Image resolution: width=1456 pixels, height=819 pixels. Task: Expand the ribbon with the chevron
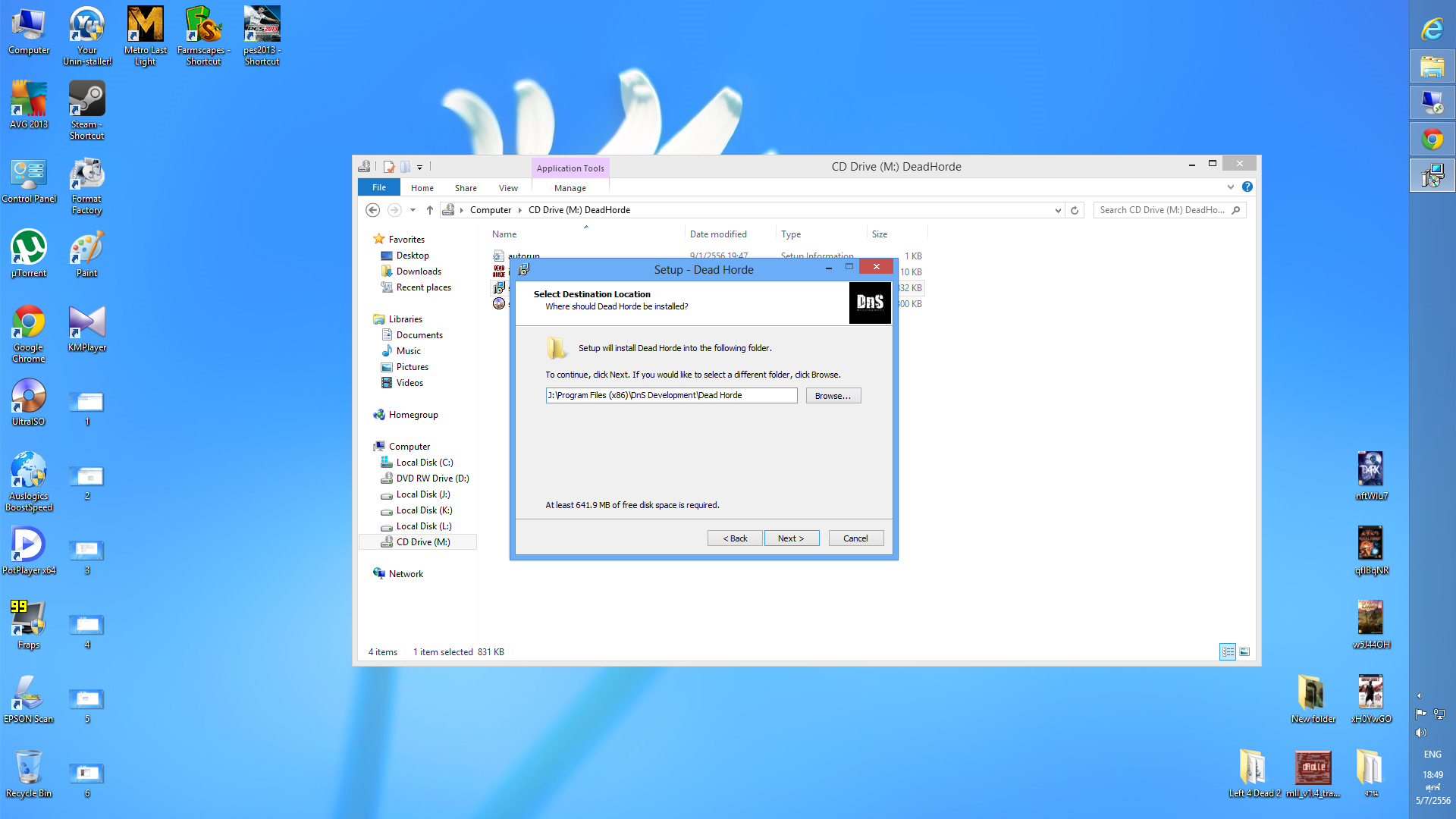[x=1231, y=187]
